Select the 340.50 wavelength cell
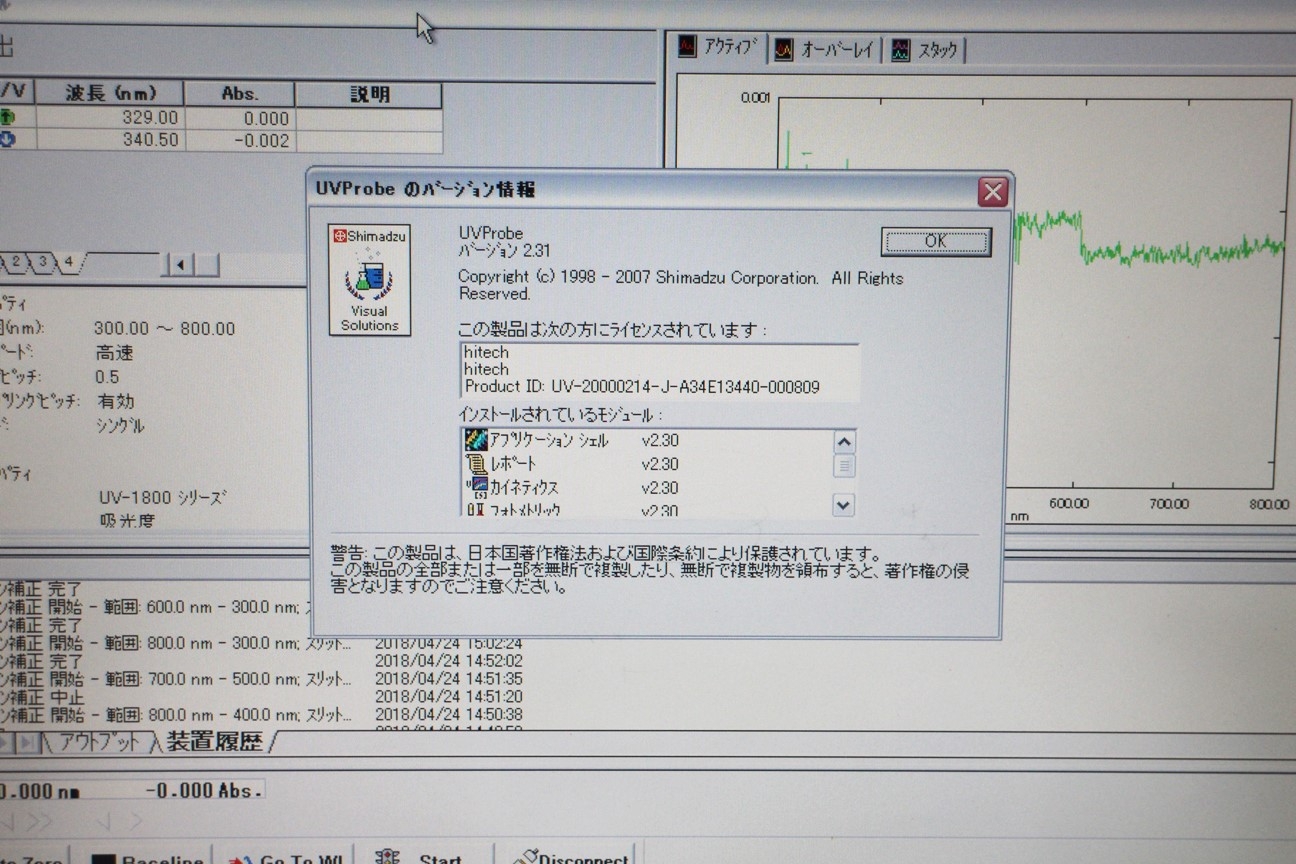 [x=111, y=140]
